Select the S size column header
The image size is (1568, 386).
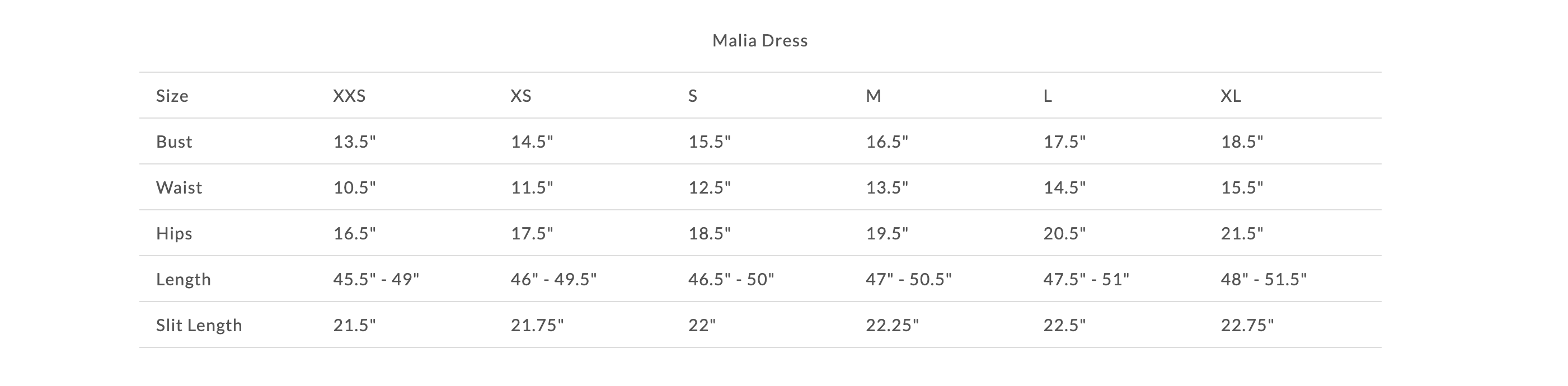693,96
